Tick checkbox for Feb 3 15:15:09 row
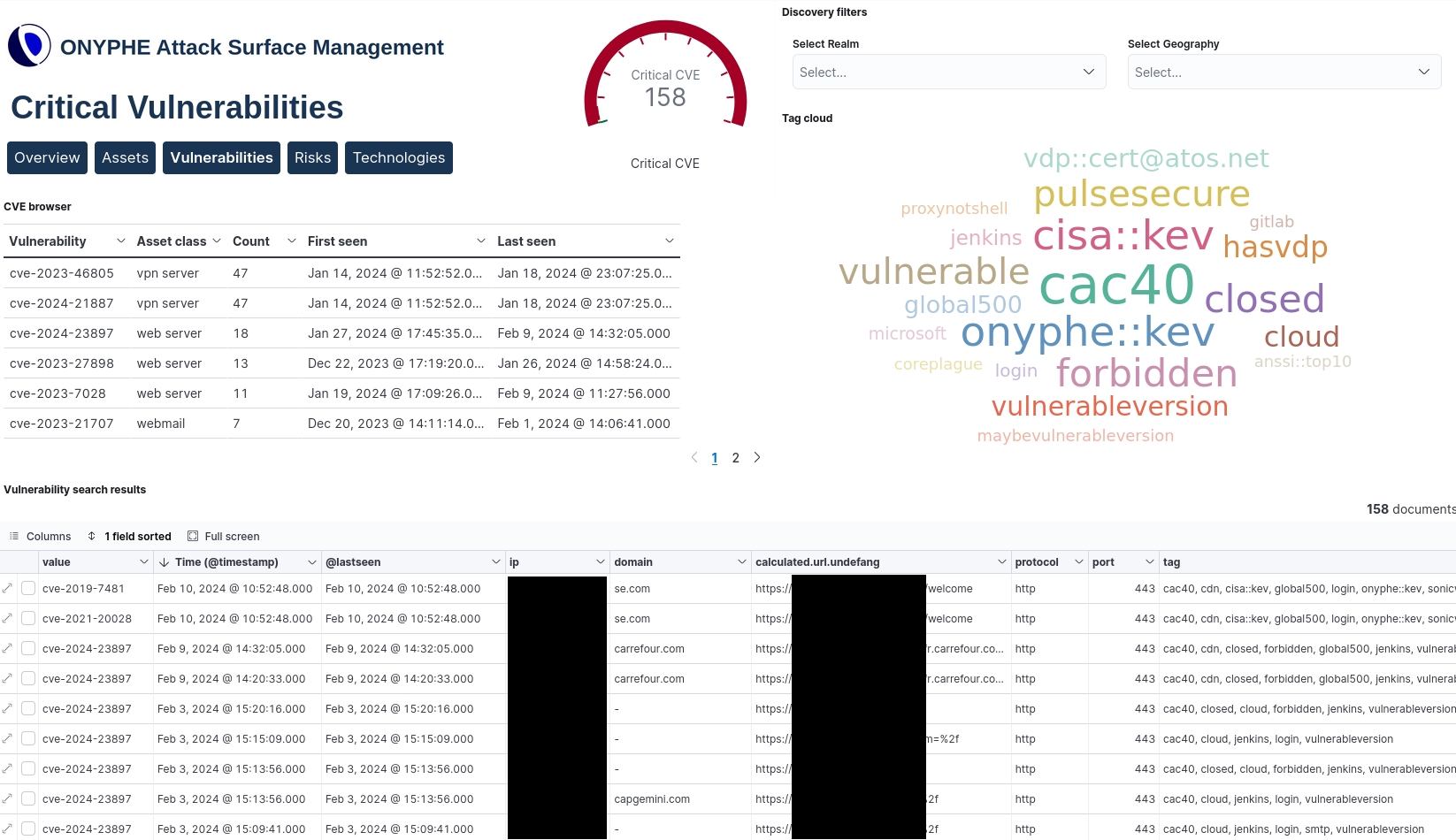Image resolution: width=1456 pixels, height=840 pixels. [28, 738]
